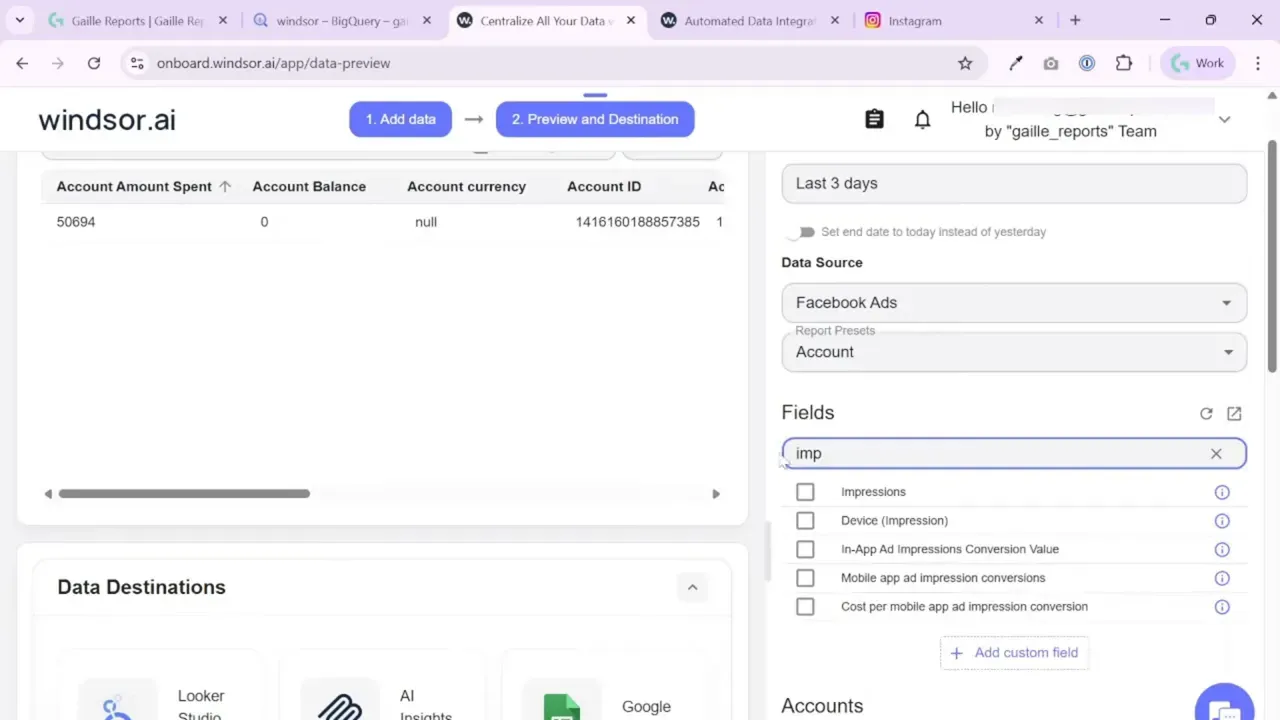Image resolution: width=1280 pixels, height=720 pixels.
Task: Open the notifications bell
Action: pos(922,119)
